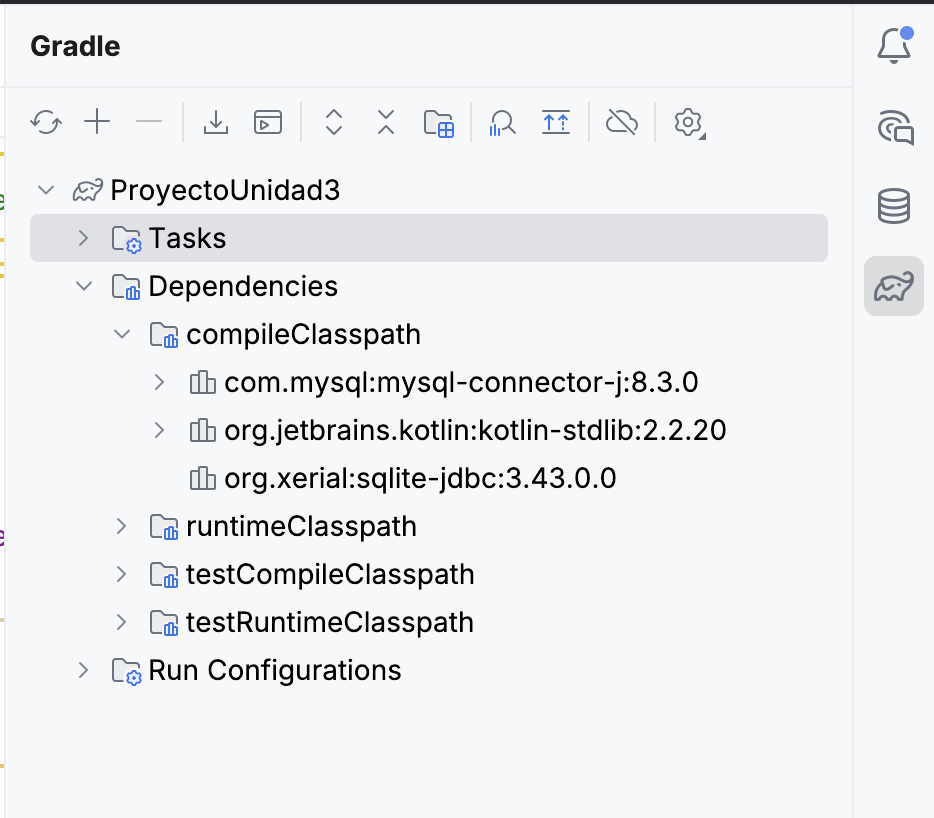
Task: Click the library icon beside sqlite-jdbc
Action: (x=203, y=478)
